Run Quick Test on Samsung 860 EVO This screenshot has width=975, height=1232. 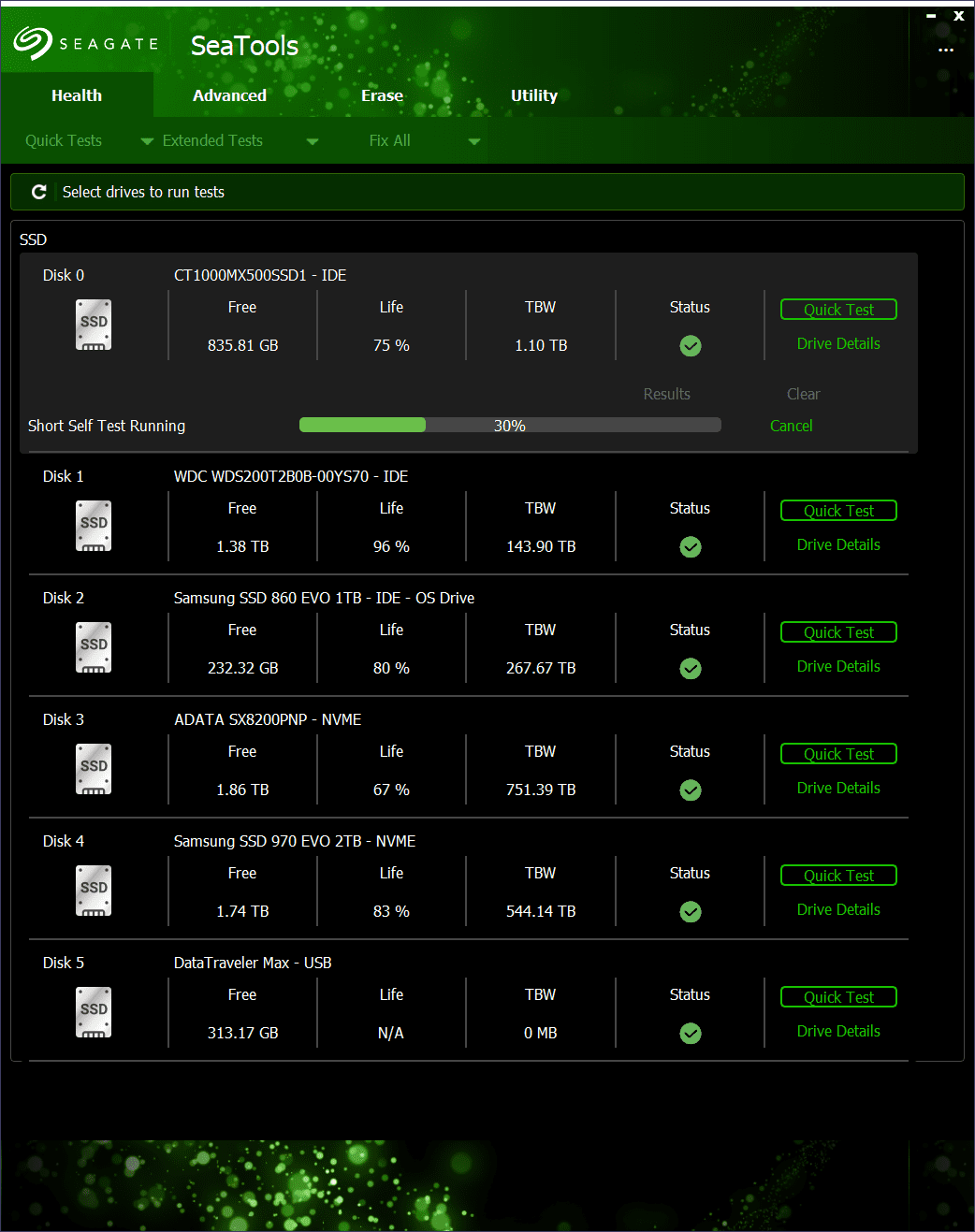[x=838, y=632]
